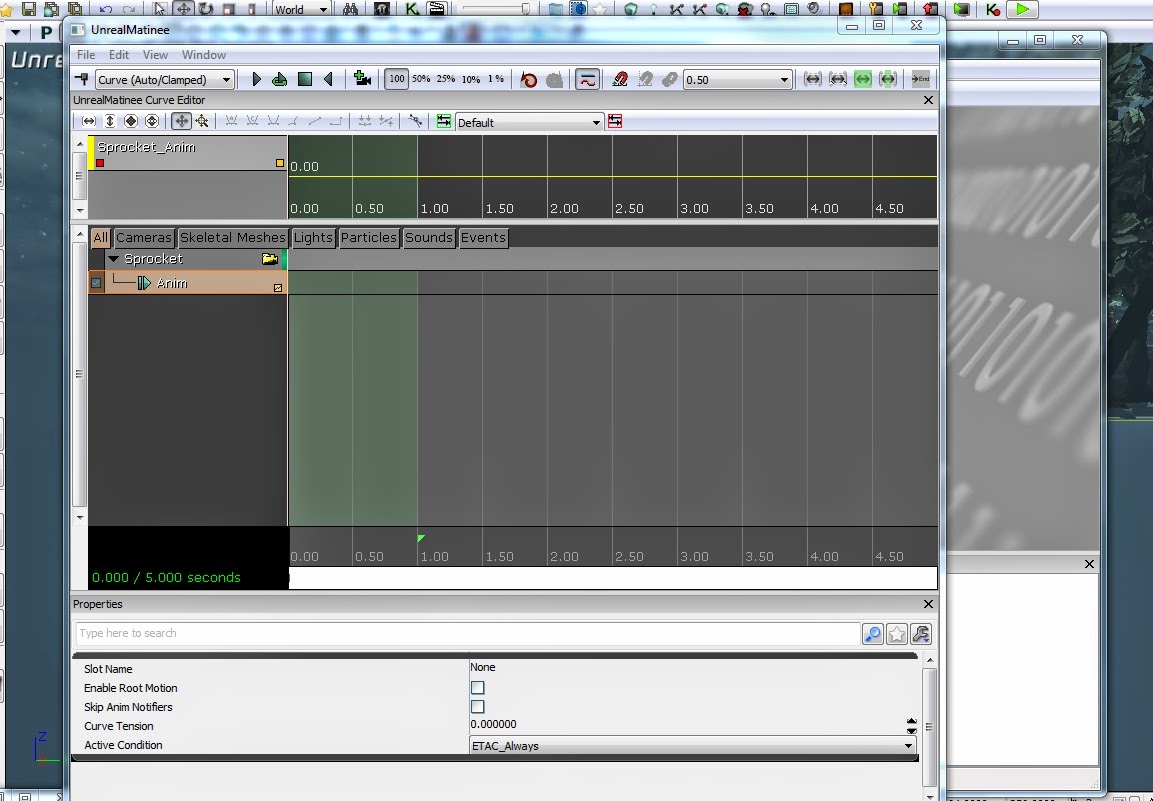Select the Particles group tab

point(368,238)
